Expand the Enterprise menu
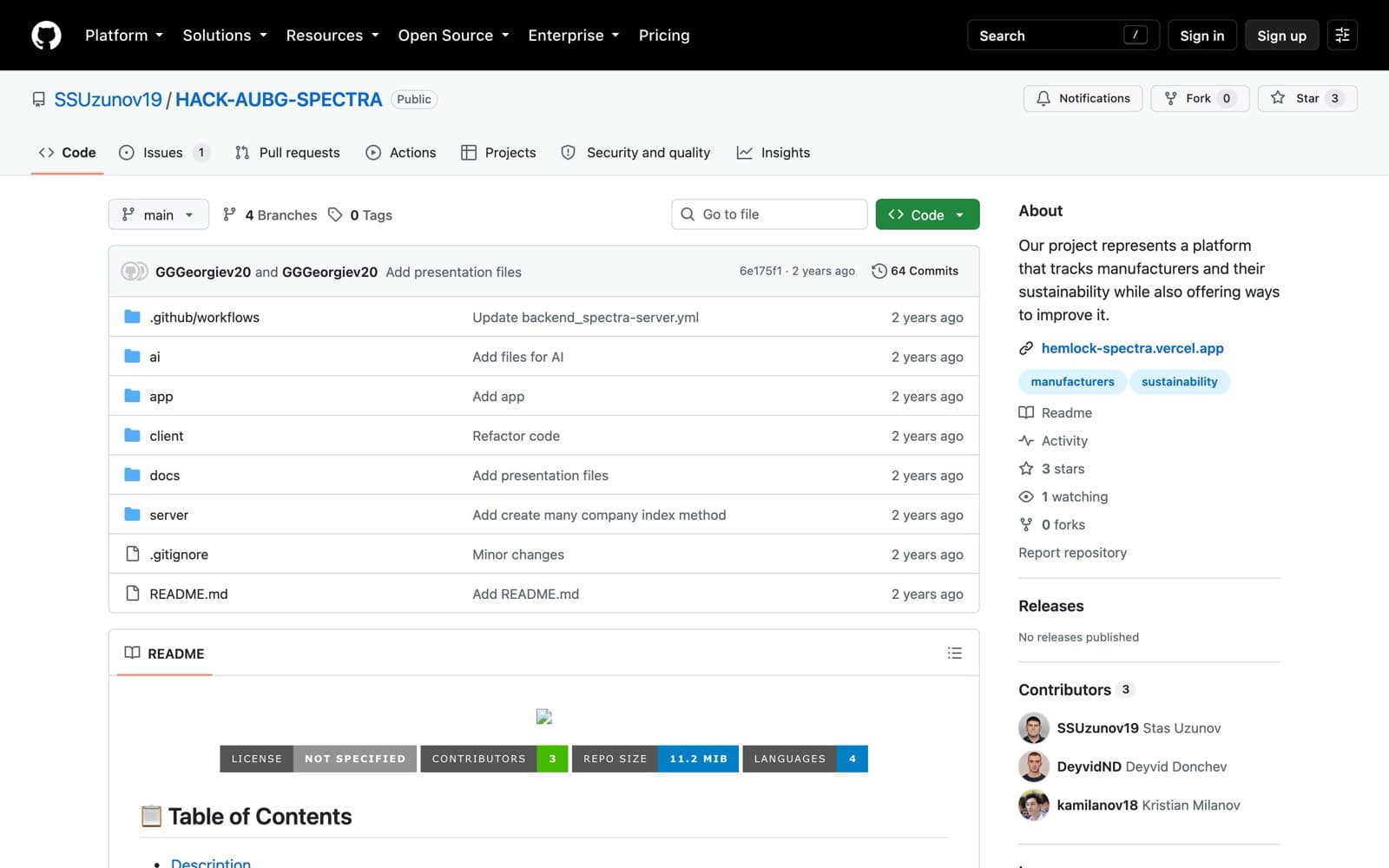This screenshot has width=1389, height=868. click(574, 36)
